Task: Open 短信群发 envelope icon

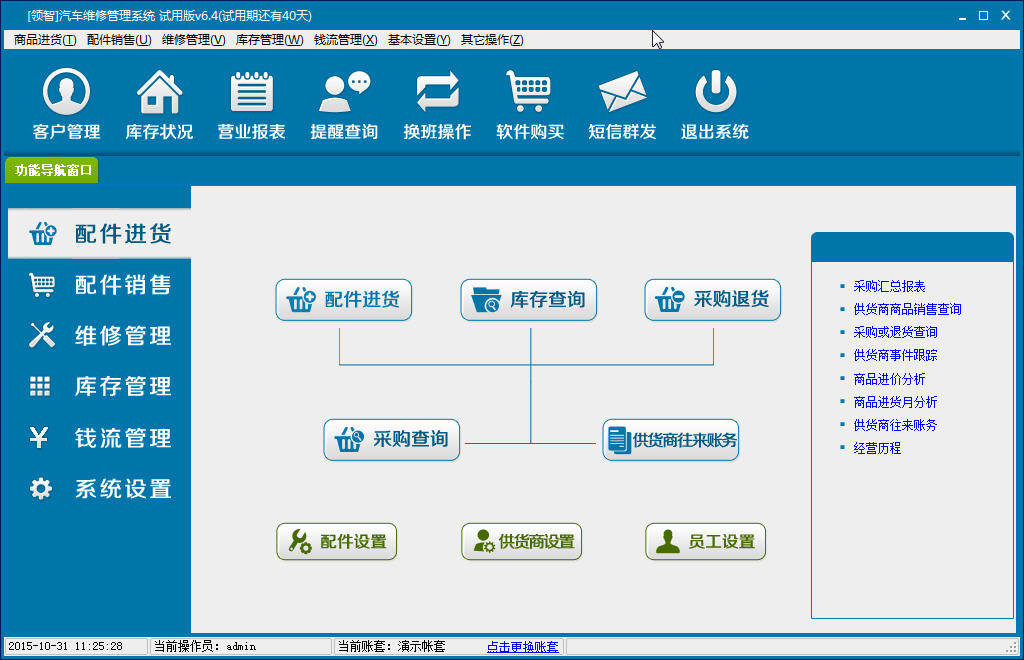Action: 622,104
